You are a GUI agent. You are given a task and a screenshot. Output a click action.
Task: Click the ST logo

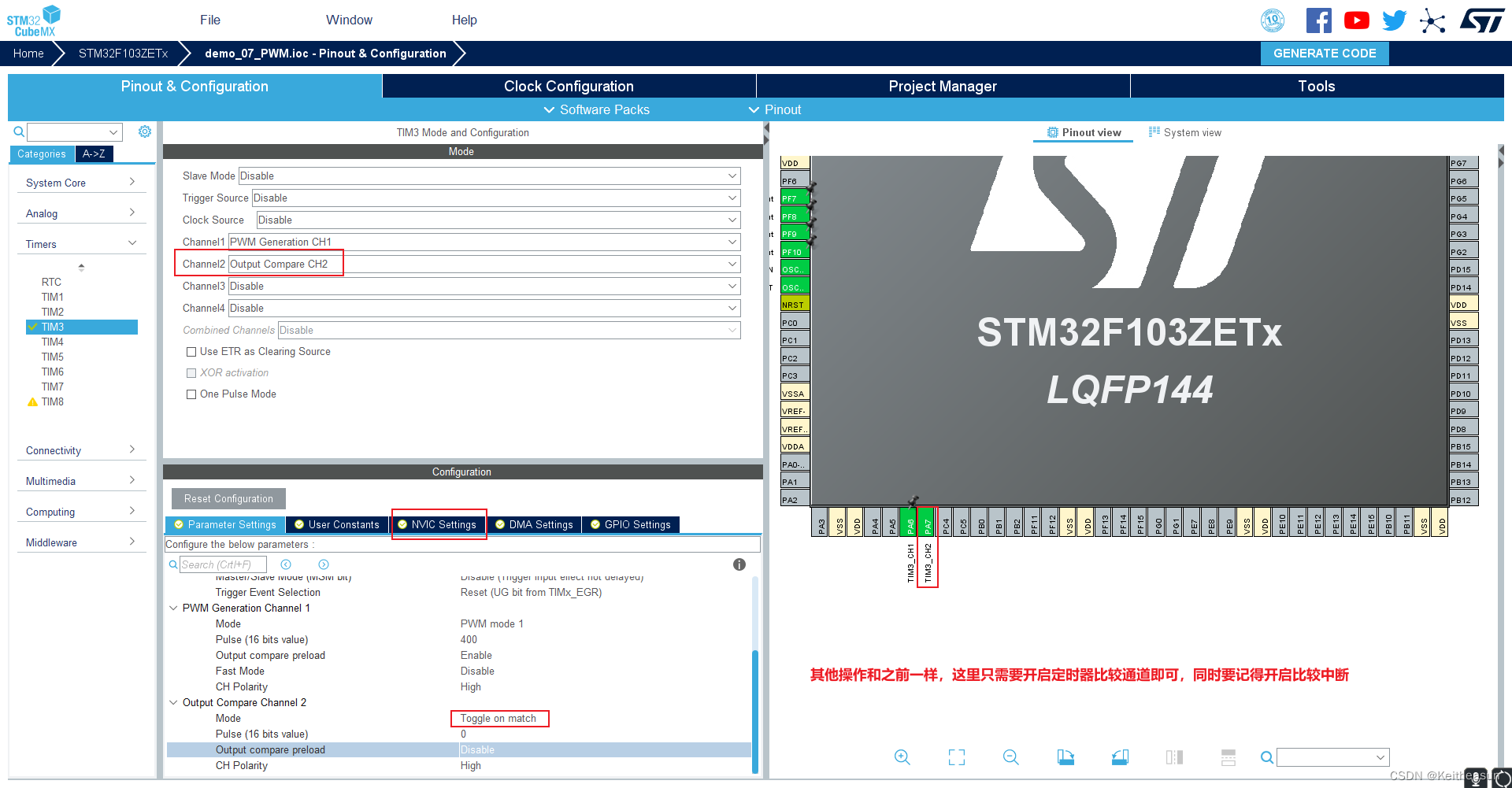[x=1482, y=20]
